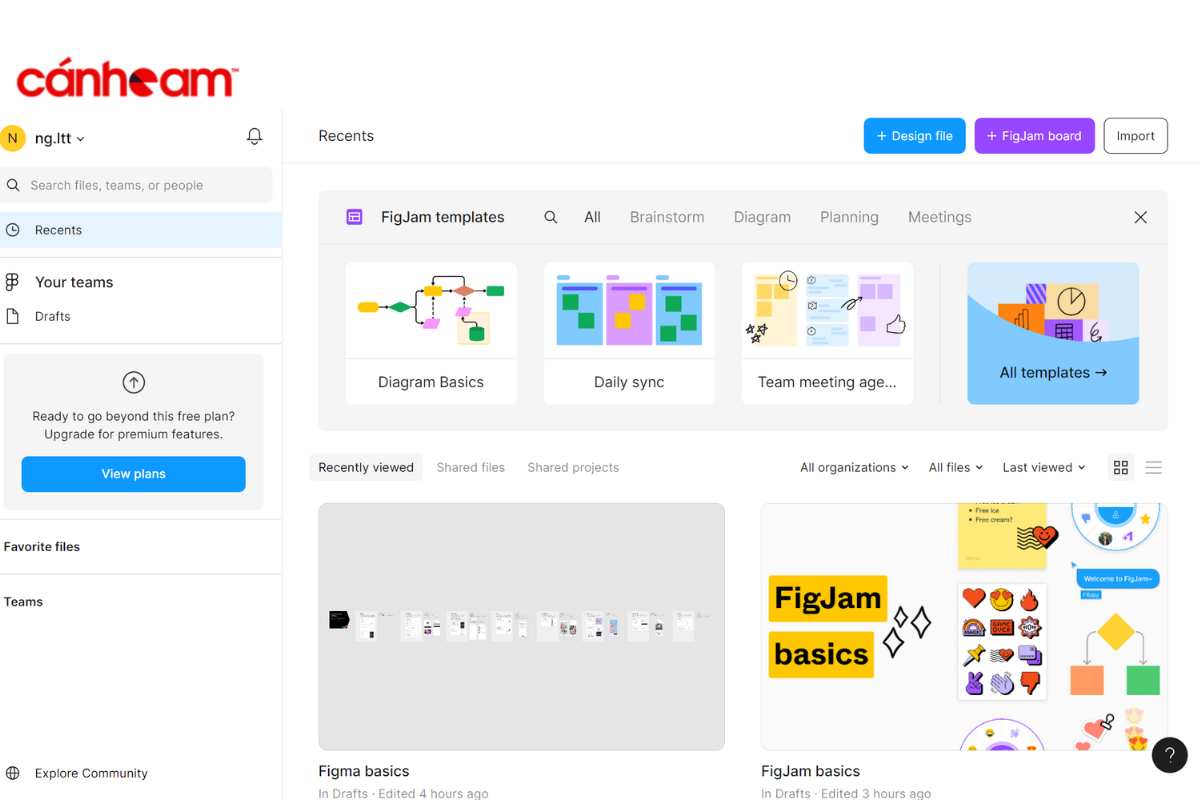1200x800 pixels.
Task: Create a new FigJam board
Action: pos(1034,136)
